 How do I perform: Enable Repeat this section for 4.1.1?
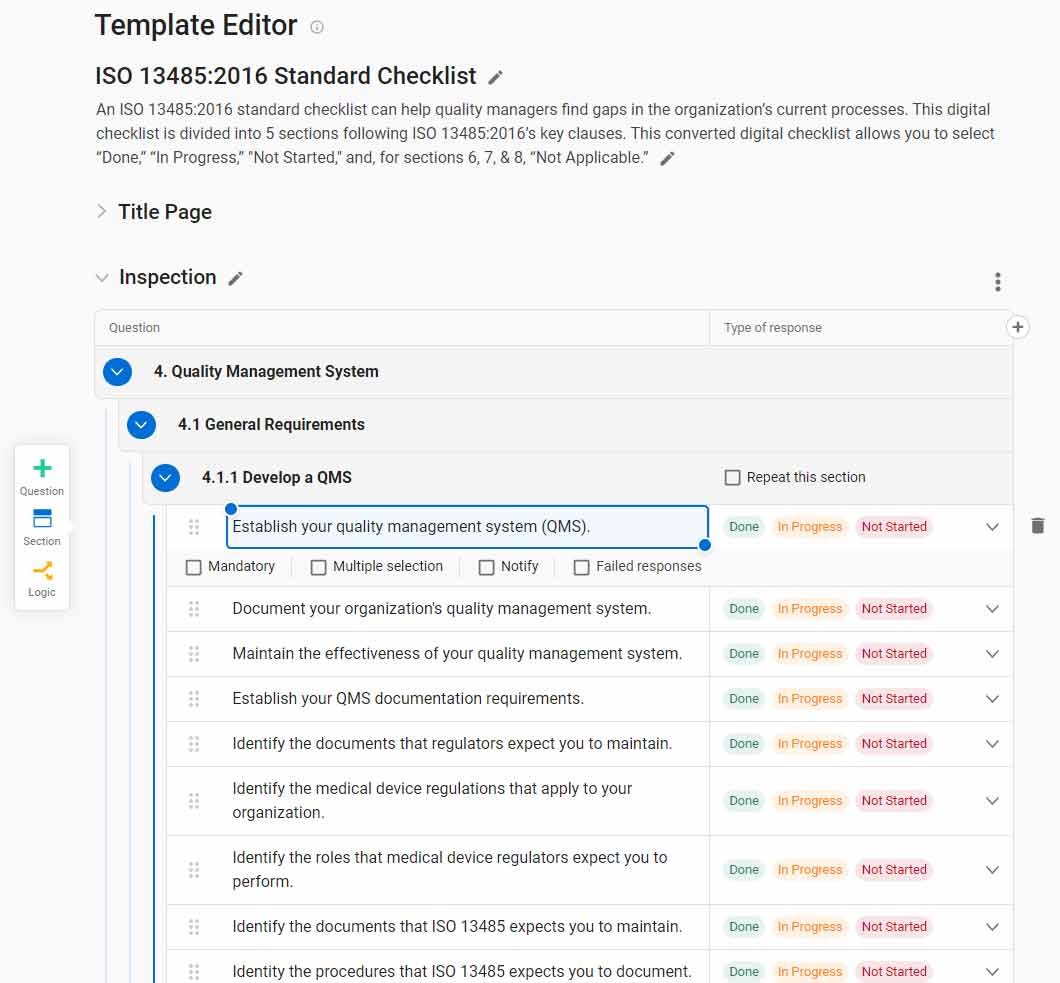point(732,477)
